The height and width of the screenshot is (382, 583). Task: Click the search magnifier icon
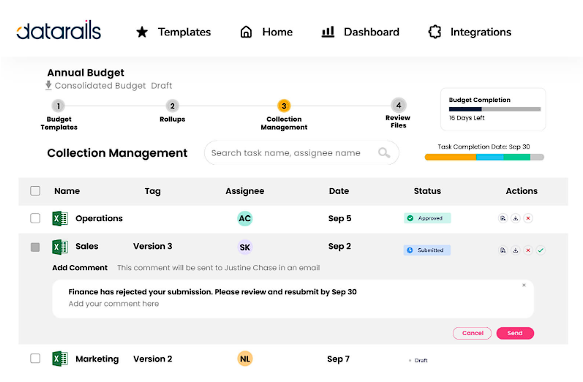point(384,153)
